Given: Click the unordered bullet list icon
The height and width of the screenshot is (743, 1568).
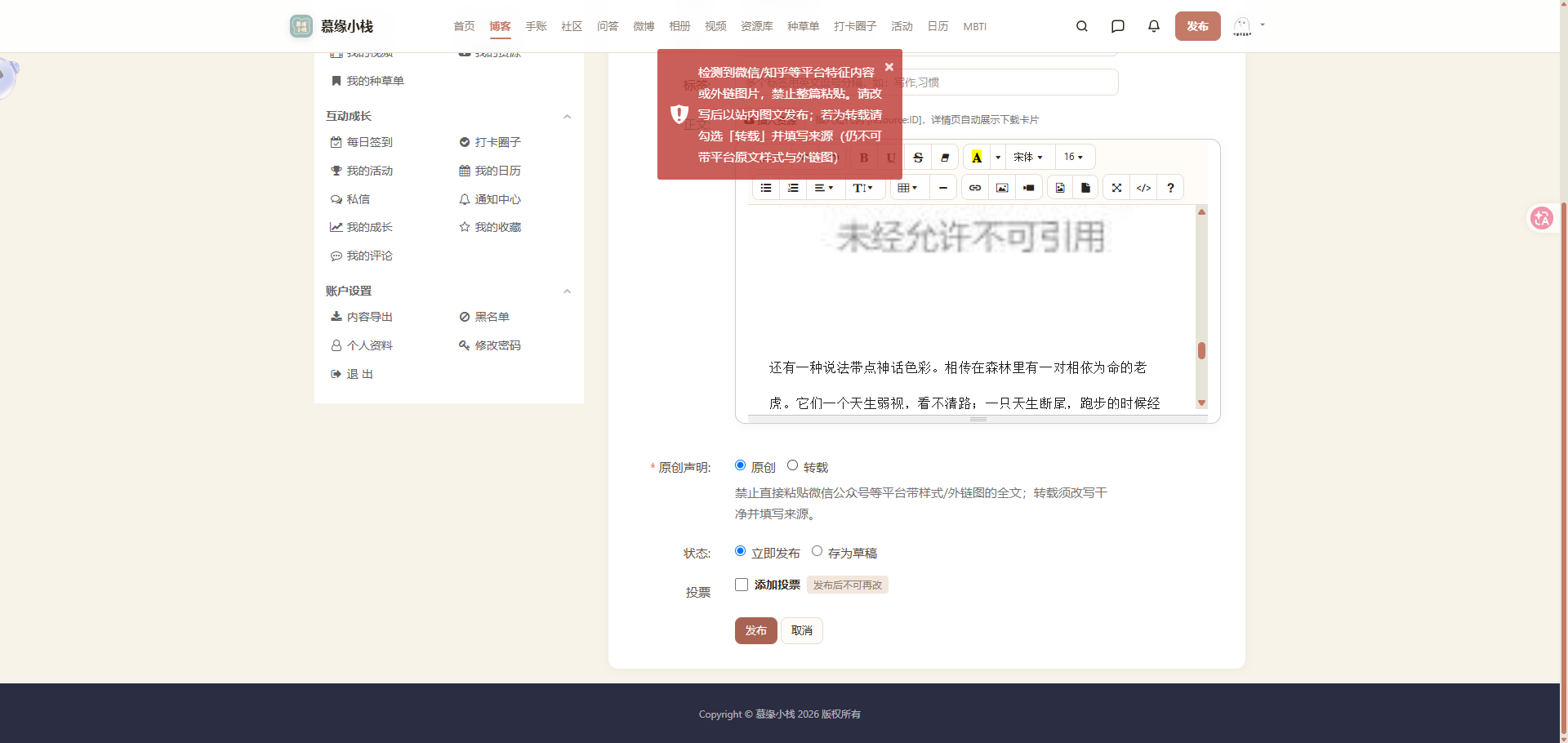Looking at the screenshot, I should (x=766, y=188).
